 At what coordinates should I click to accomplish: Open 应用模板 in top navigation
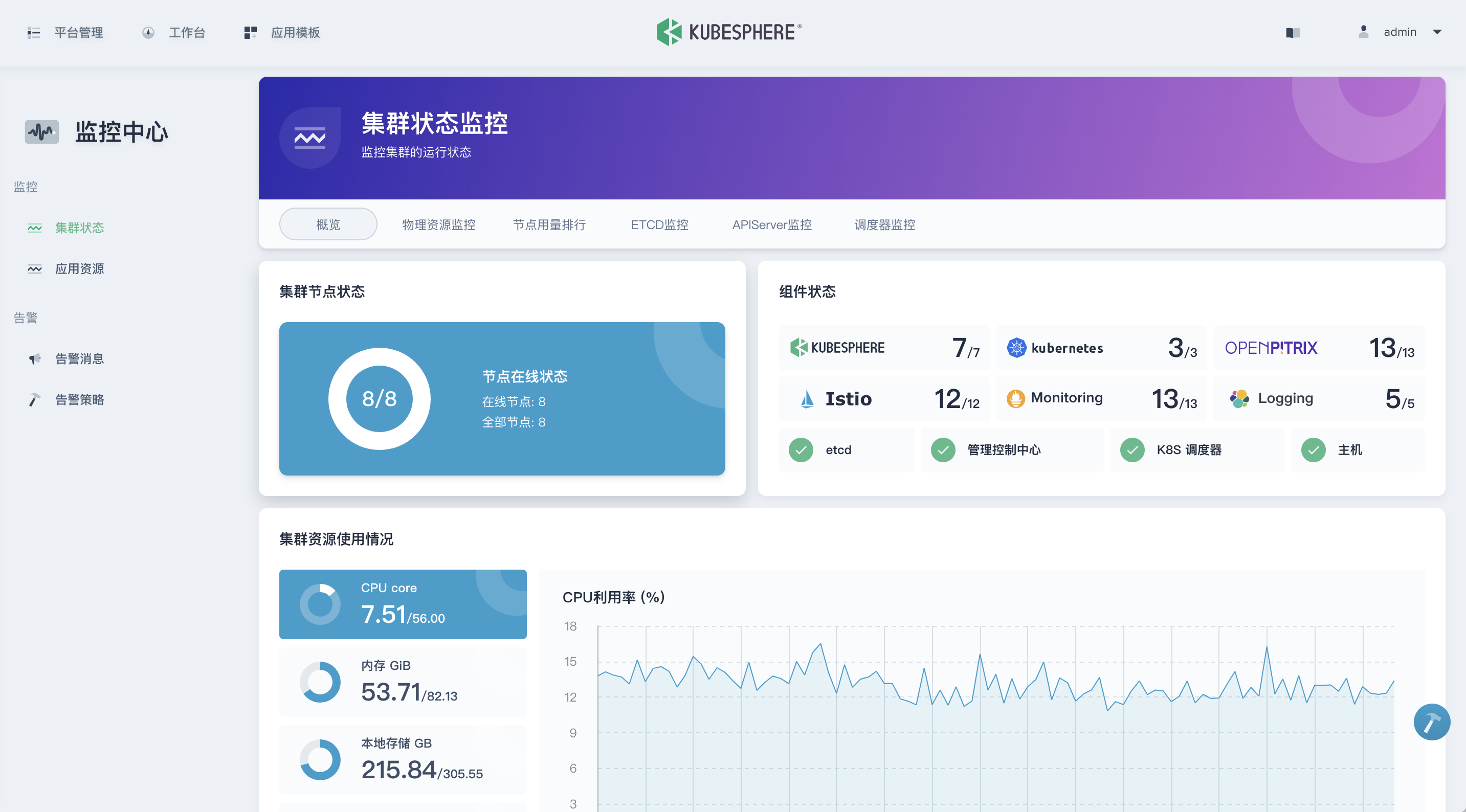tap(295, 32)
